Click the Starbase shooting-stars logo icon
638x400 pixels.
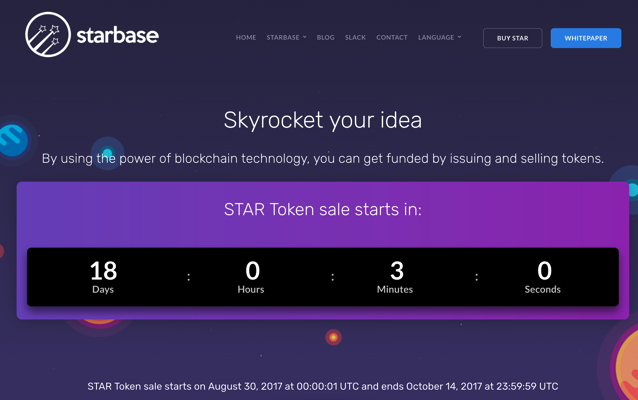coord(48,35)
